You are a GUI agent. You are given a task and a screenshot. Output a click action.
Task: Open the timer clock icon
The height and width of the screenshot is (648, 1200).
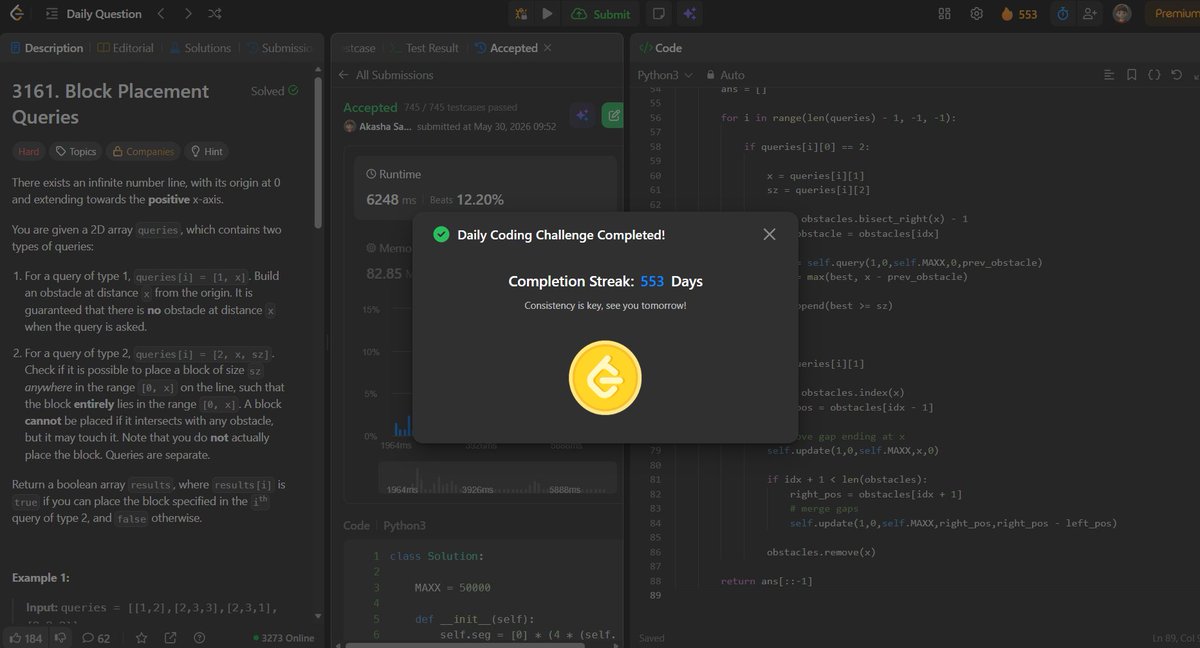pos(1062,14)
